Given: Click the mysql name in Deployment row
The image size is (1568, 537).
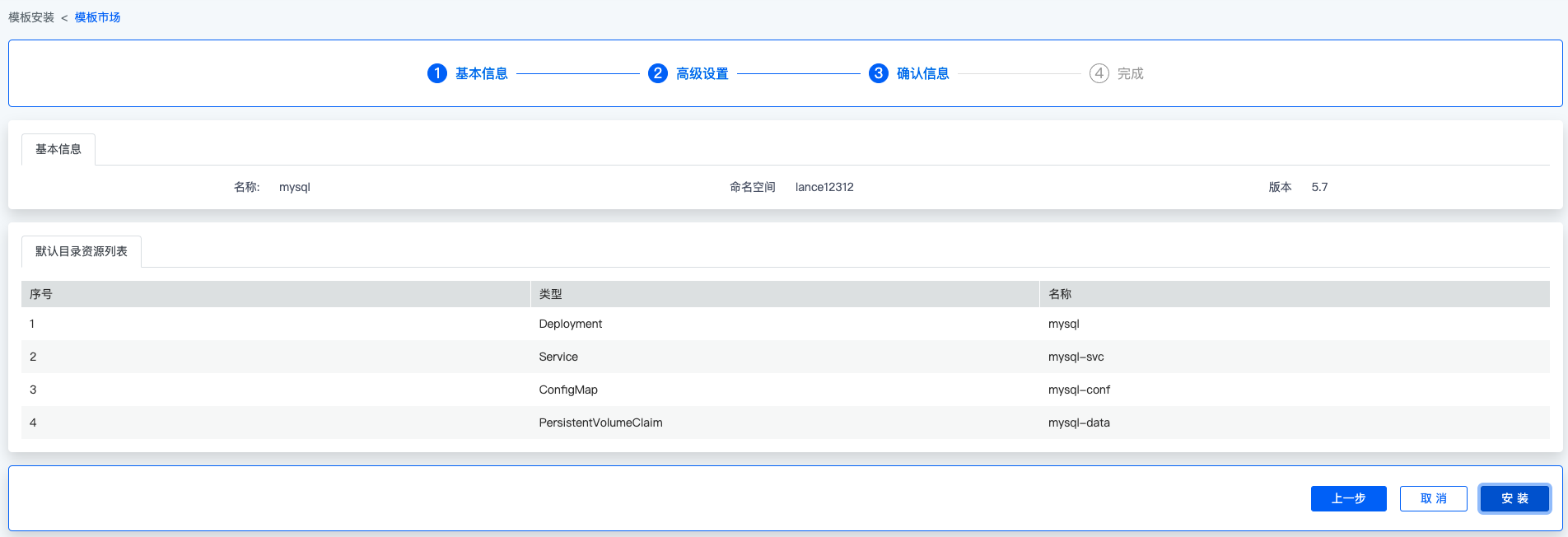Looking at the screenshot, I should 1063,324.
